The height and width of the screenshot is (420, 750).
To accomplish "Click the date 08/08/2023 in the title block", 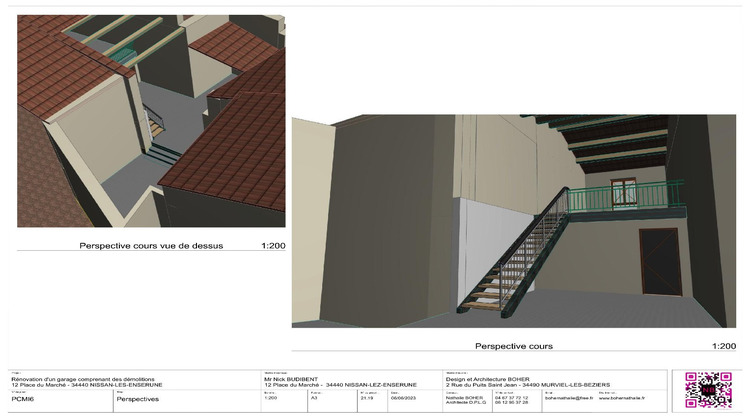I will click(x=404, y=398).
